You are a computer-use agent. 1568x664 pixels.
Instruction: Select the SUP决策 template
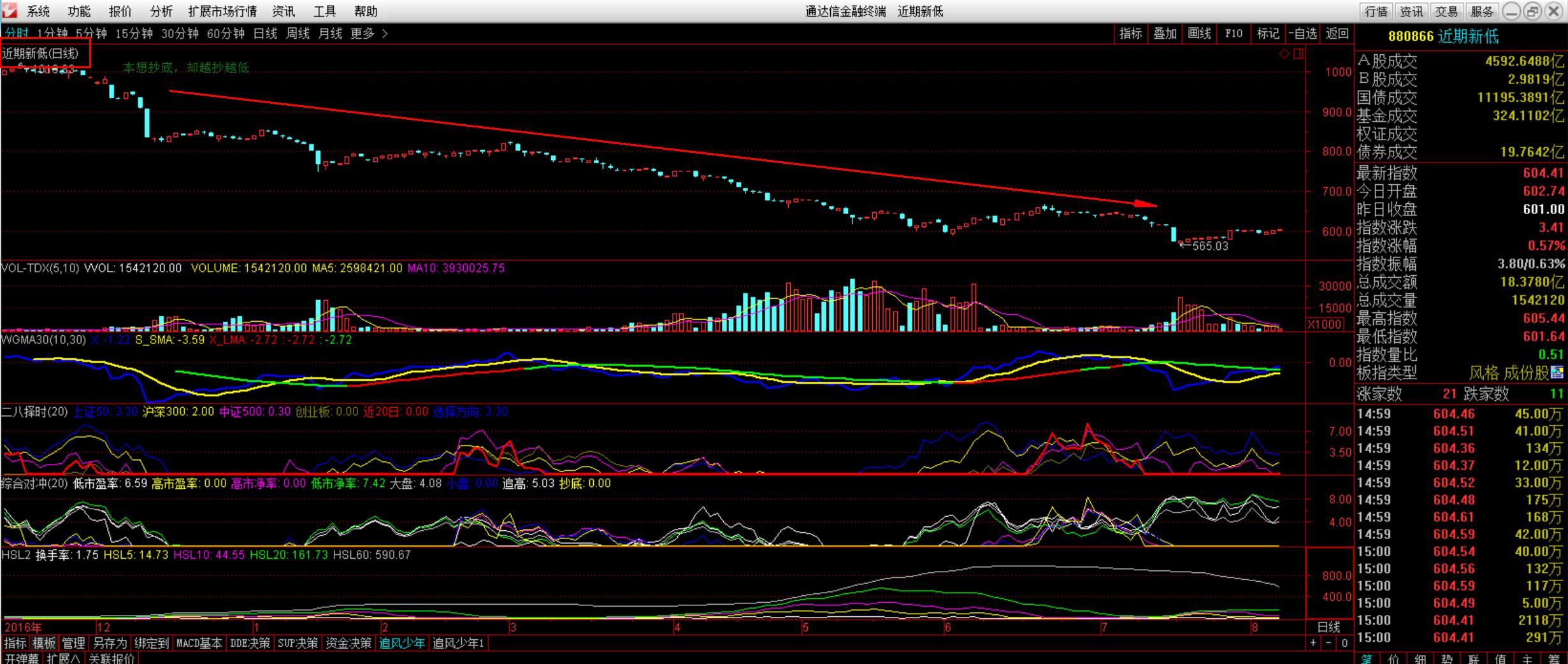[x=298, y=644]
